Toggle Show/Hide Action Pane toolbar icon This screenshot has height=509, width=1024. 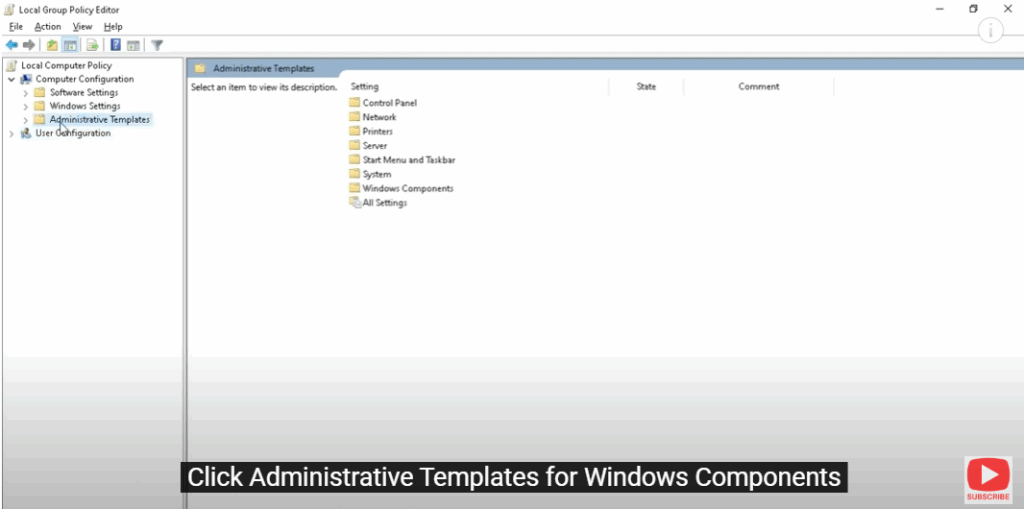pyautogui.click(x=133, y=45)
